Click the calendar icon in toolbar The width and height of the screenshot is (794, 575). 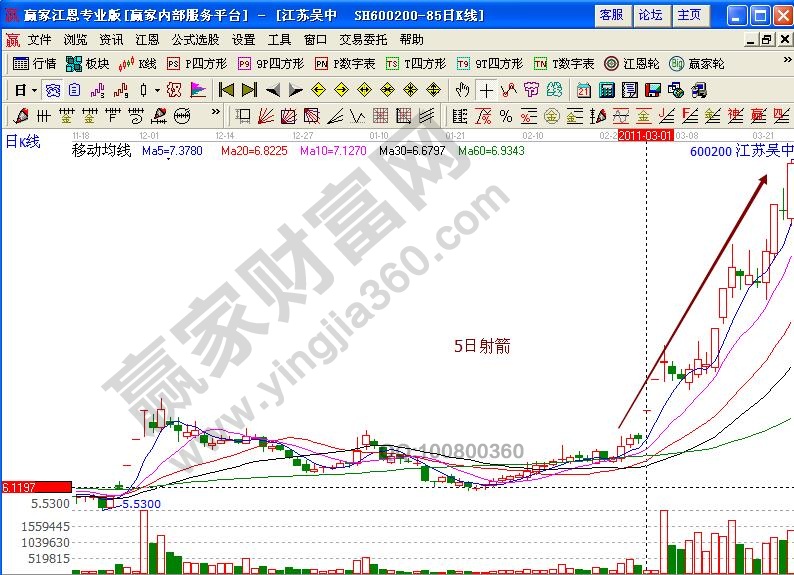click(x=583, y=89)
